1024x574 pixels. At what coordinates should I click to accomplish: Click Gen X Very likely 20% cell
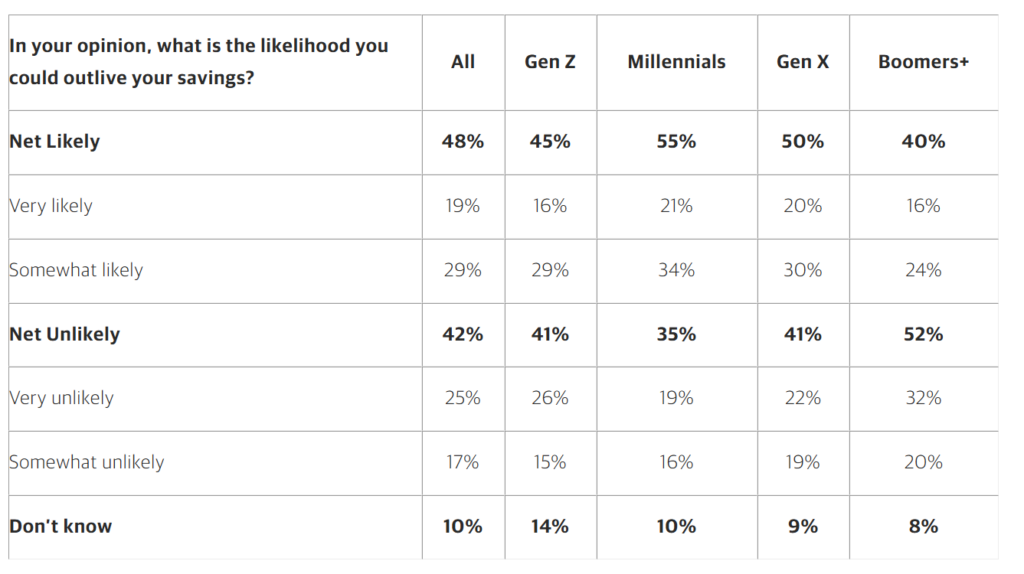pos(802,206)
